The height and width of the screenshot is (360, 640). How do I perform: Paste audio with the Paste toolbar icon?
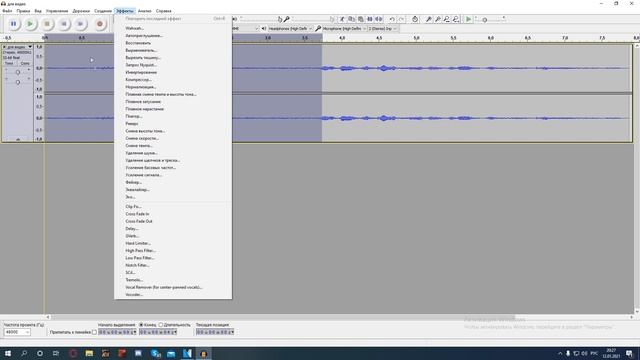coord(361,19)
